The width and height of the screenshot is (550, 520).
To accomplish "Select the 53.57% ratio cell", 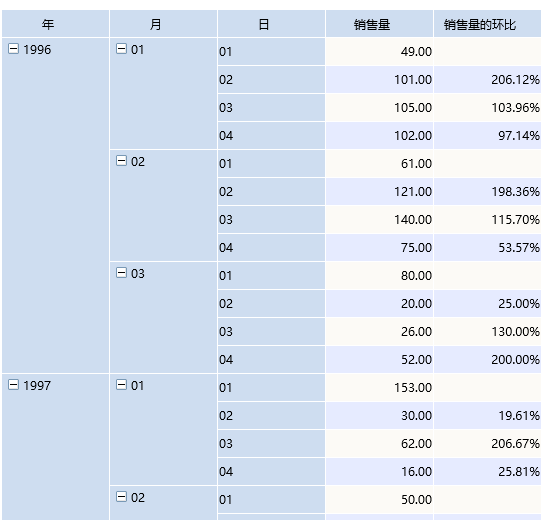I will 488,248.
